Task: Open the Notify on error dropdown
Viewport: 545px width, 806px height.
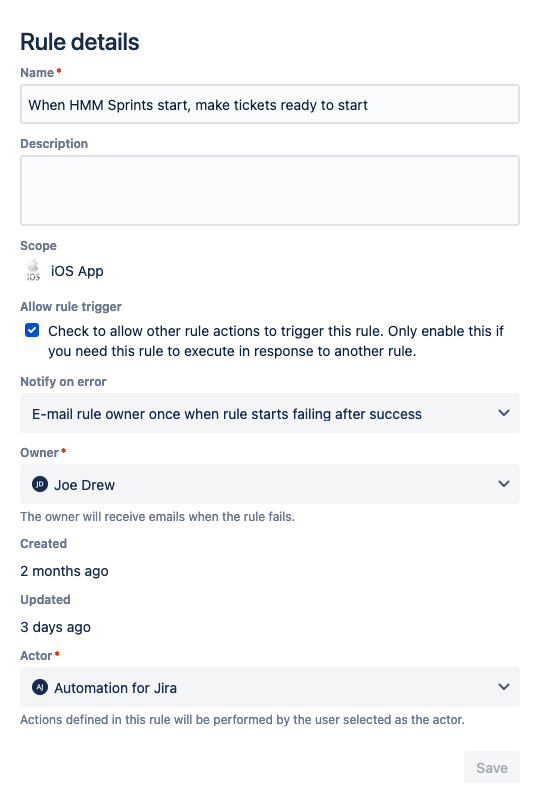Action: [x=270, y=413]
